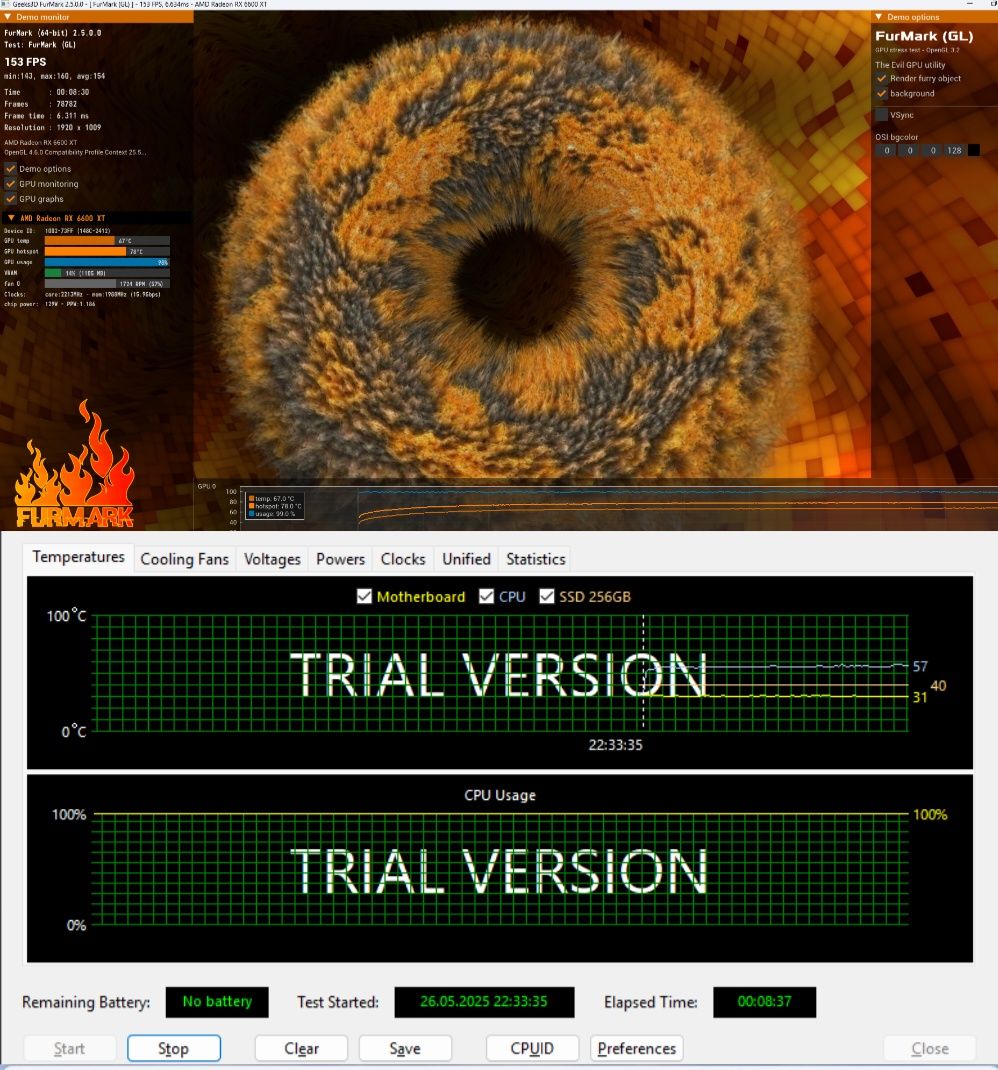Clear the monitoring graphs
Screen dimensions: 998x1070
[x=301, y=1048]
